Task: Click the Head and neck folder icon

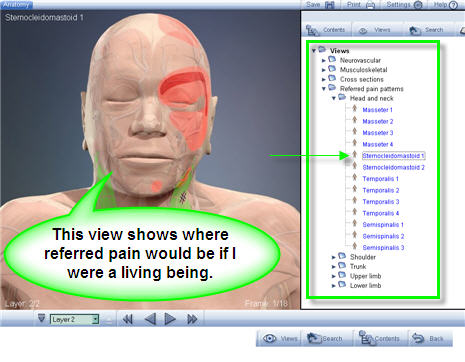Action: coord(342,97)
